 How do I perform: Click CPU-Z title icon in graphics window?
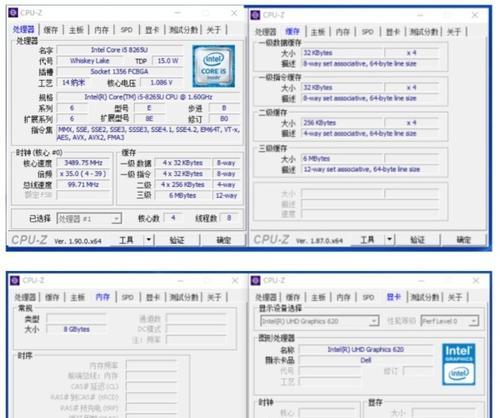point(256,280)
